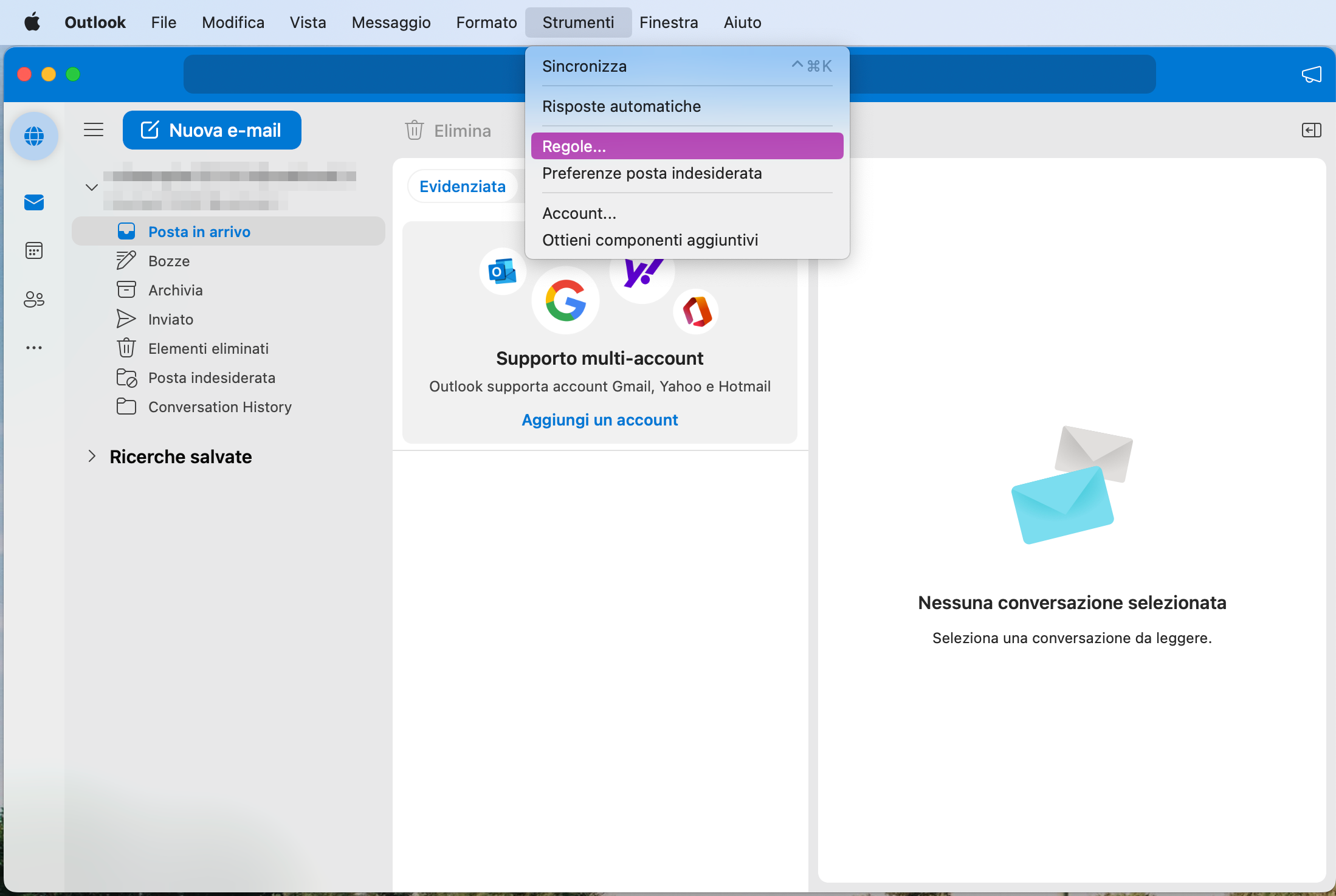The image size is (1336, 896).
Task: Click Aggiungi un account link
Action: tap(600, 420)
